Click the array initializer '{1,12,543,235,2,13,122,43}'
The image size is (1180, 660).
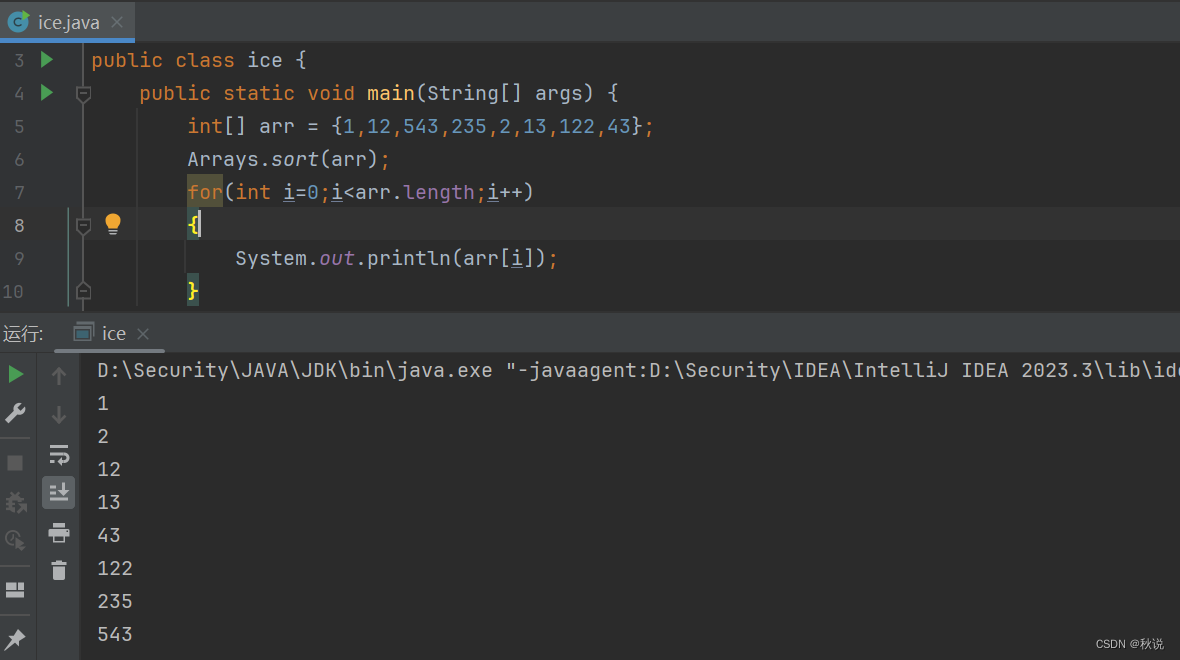(487, 126)
